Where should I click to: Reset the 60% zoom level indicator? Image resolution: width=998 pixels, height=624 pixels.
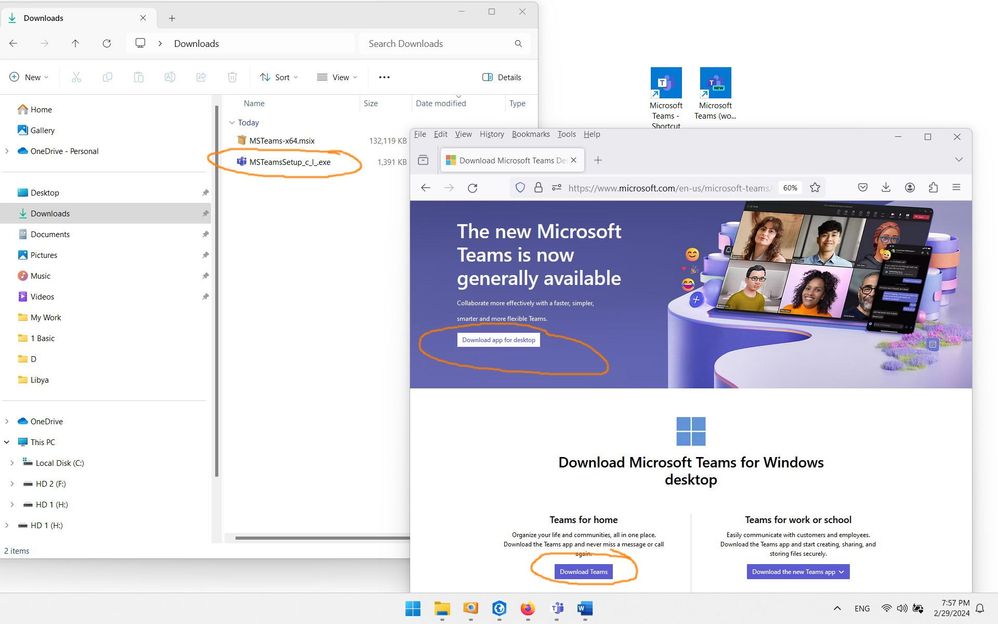[x=790, y=188]
